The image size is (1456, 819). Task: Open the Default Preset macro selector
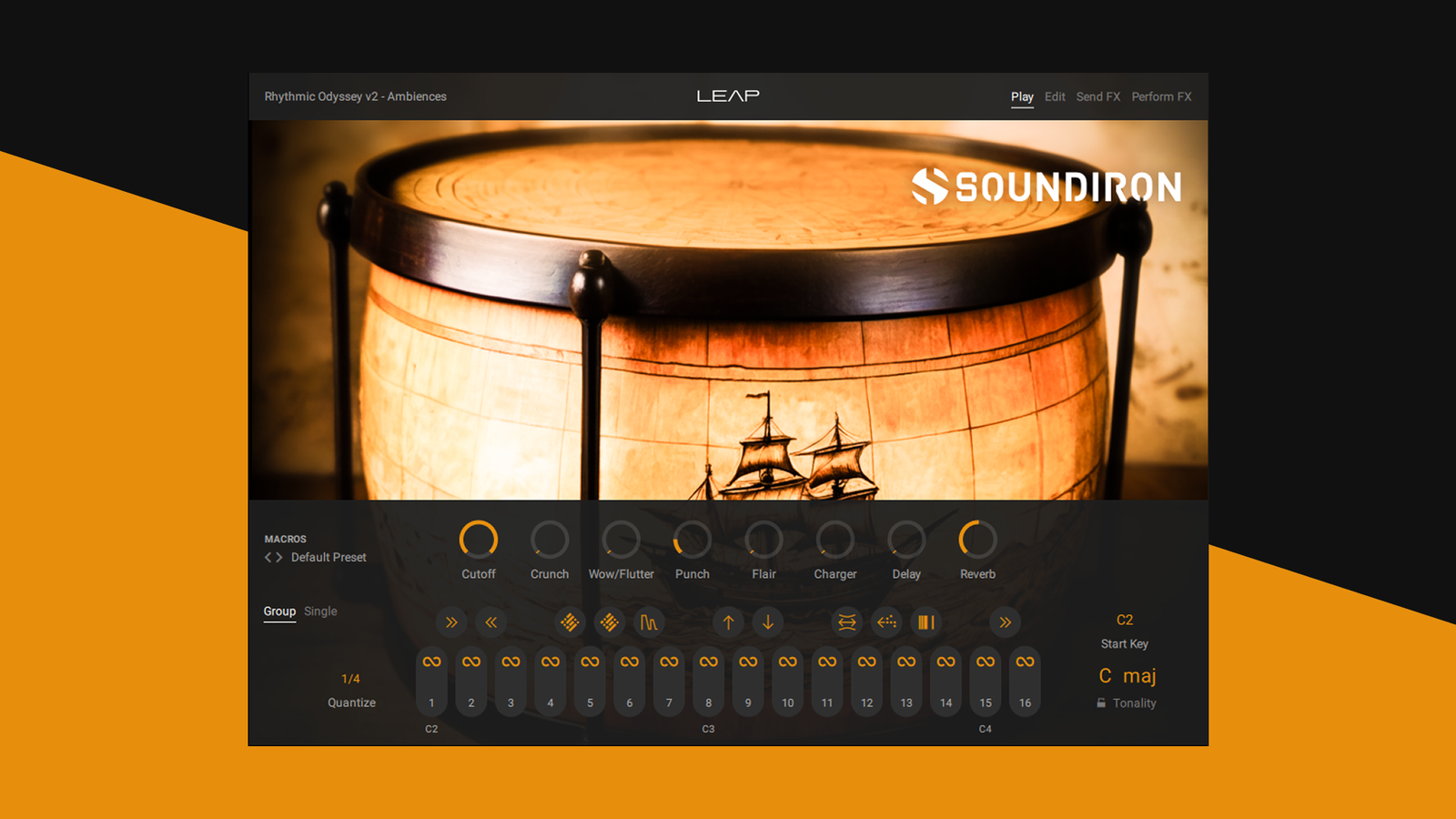[x=329, y=558]
